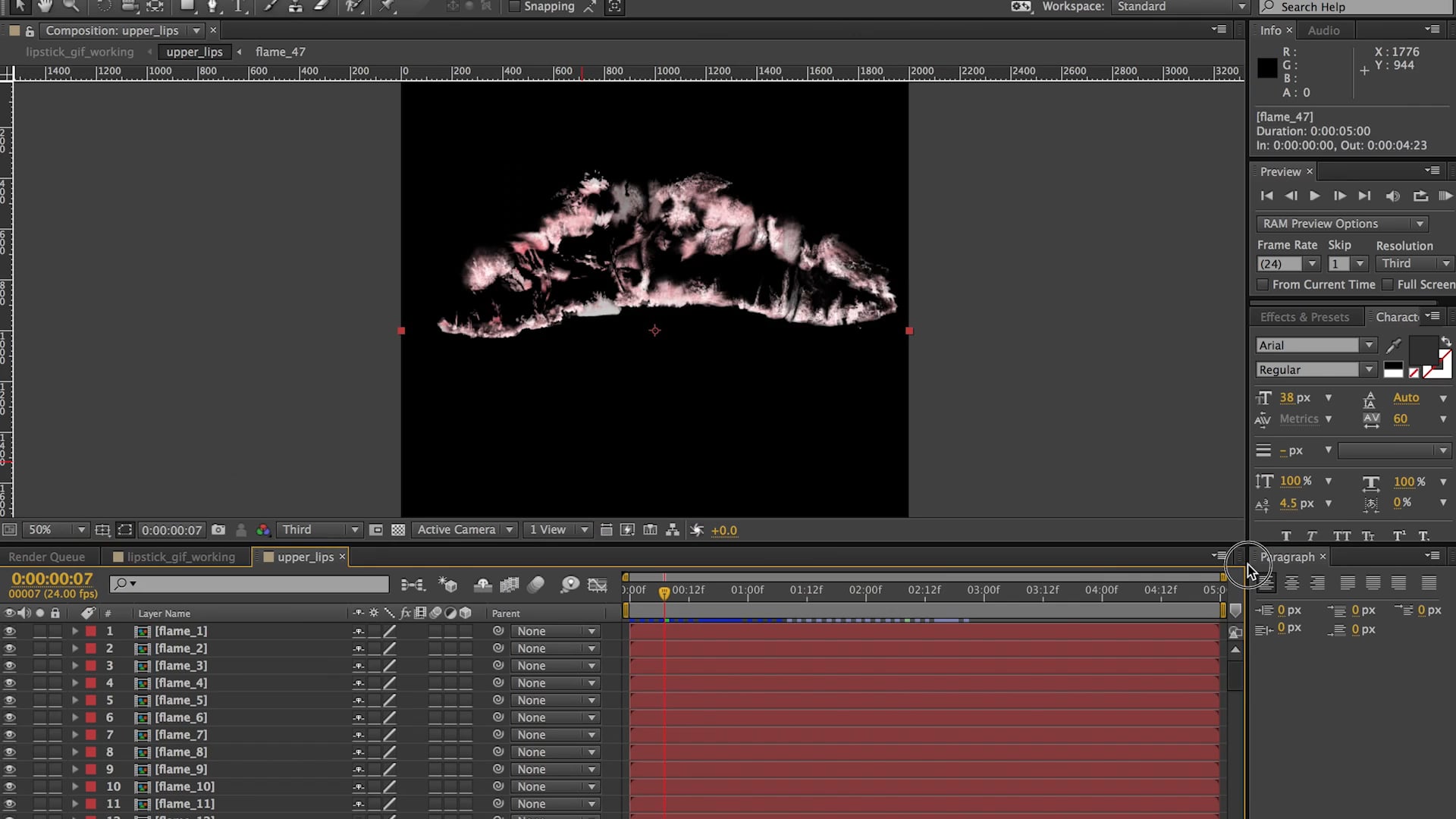Click the timeline search field
This screenshot has height=819, width=1456.
(250, 584)
